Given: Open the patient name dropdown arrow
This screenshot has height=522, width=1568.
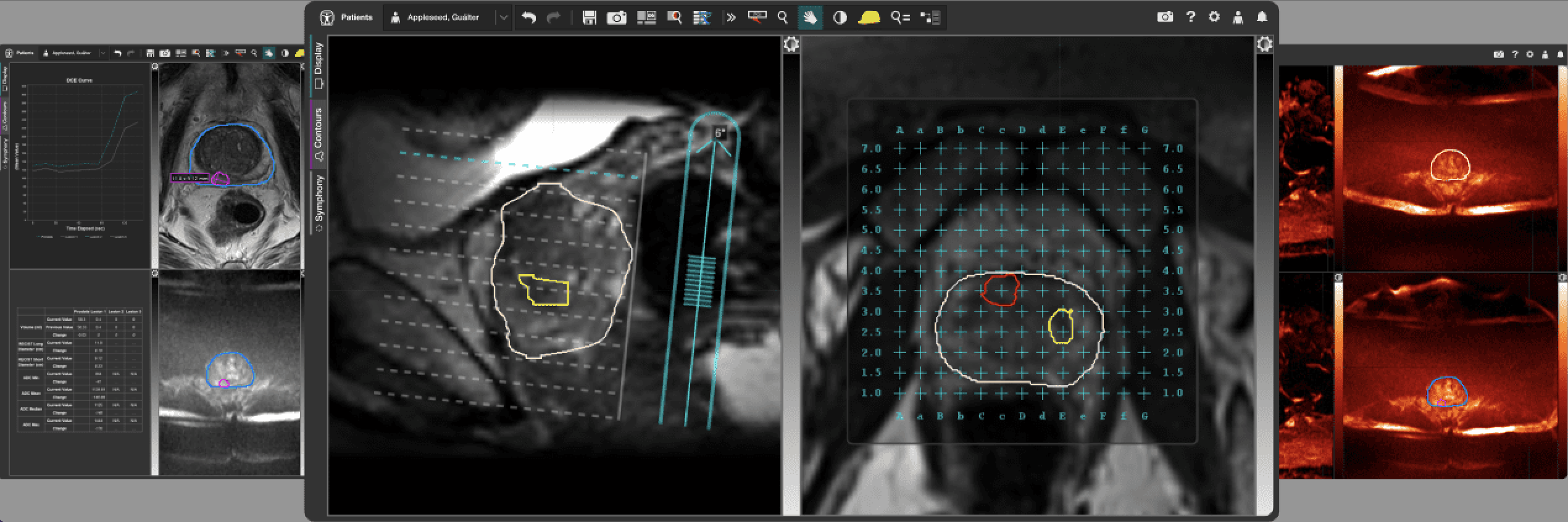Looking at the screenshot, I should click(x=504, y=18).
